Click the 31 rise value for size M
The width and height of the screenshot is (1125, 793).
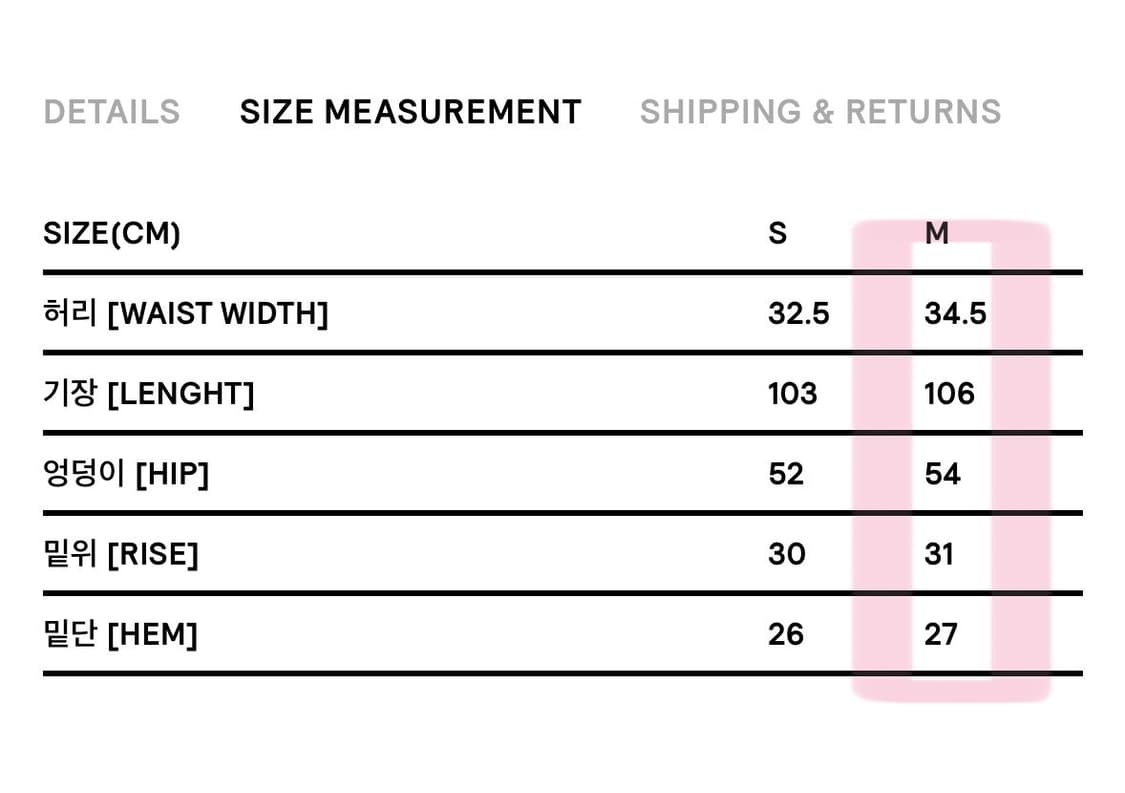pos(940,554)
